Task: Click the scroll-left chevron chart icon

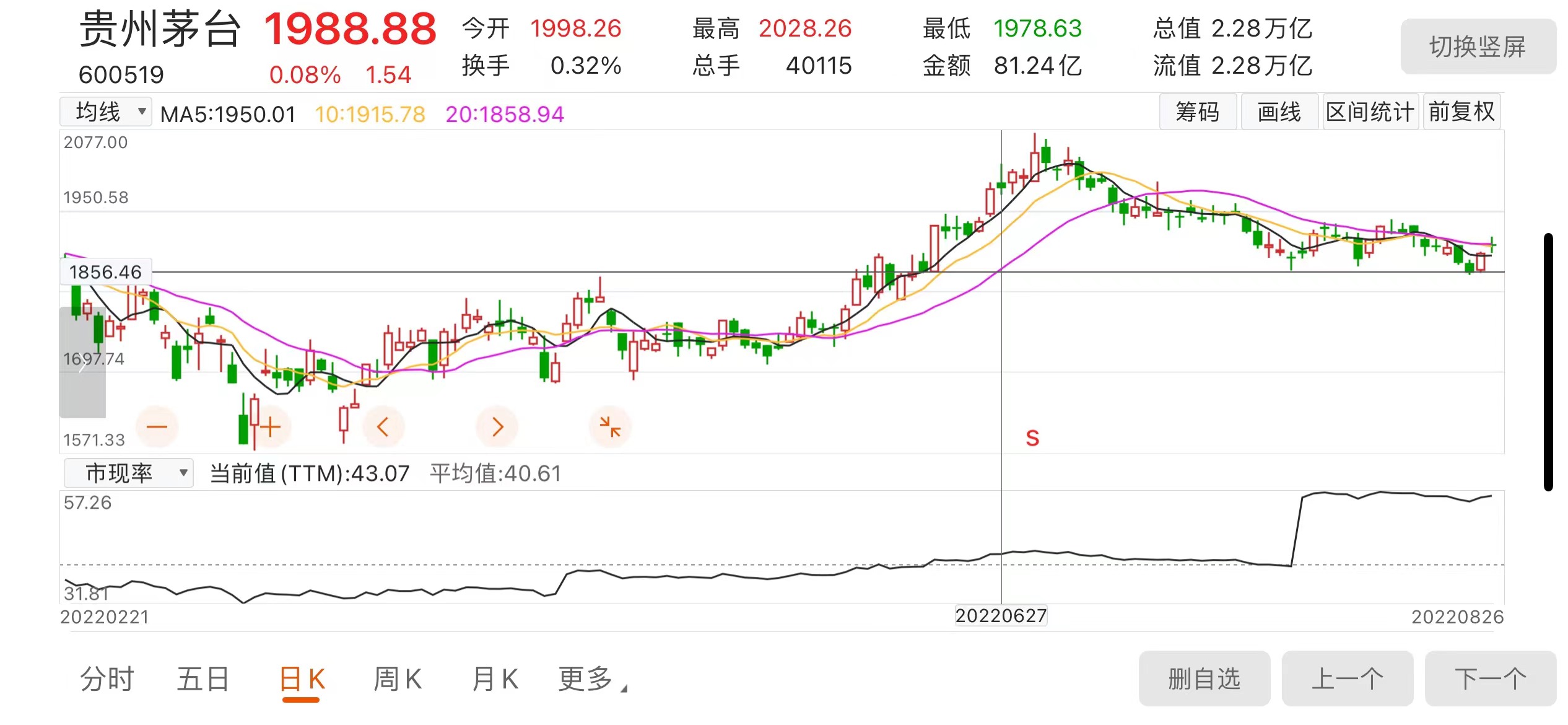Action: [x=383, y=426]
